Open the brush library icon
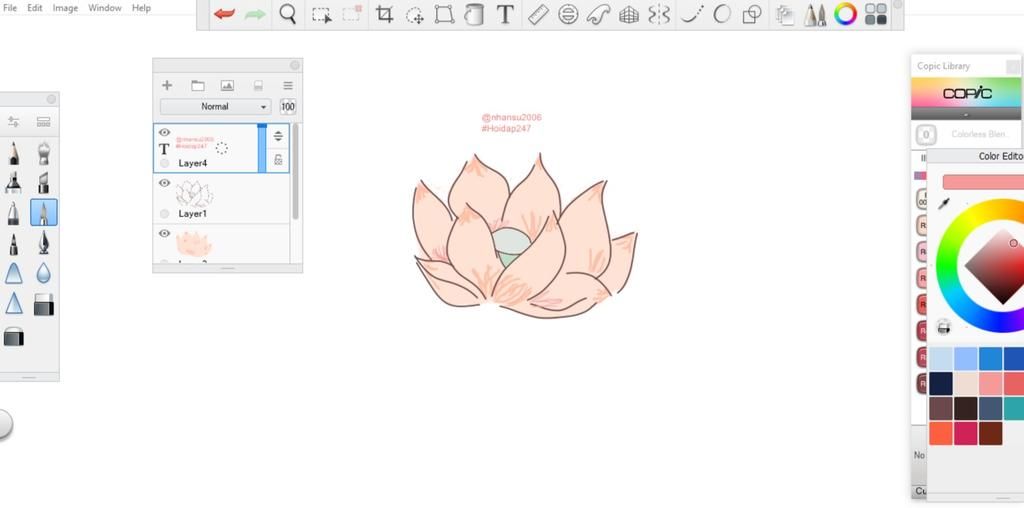 (x=44, y=121)
